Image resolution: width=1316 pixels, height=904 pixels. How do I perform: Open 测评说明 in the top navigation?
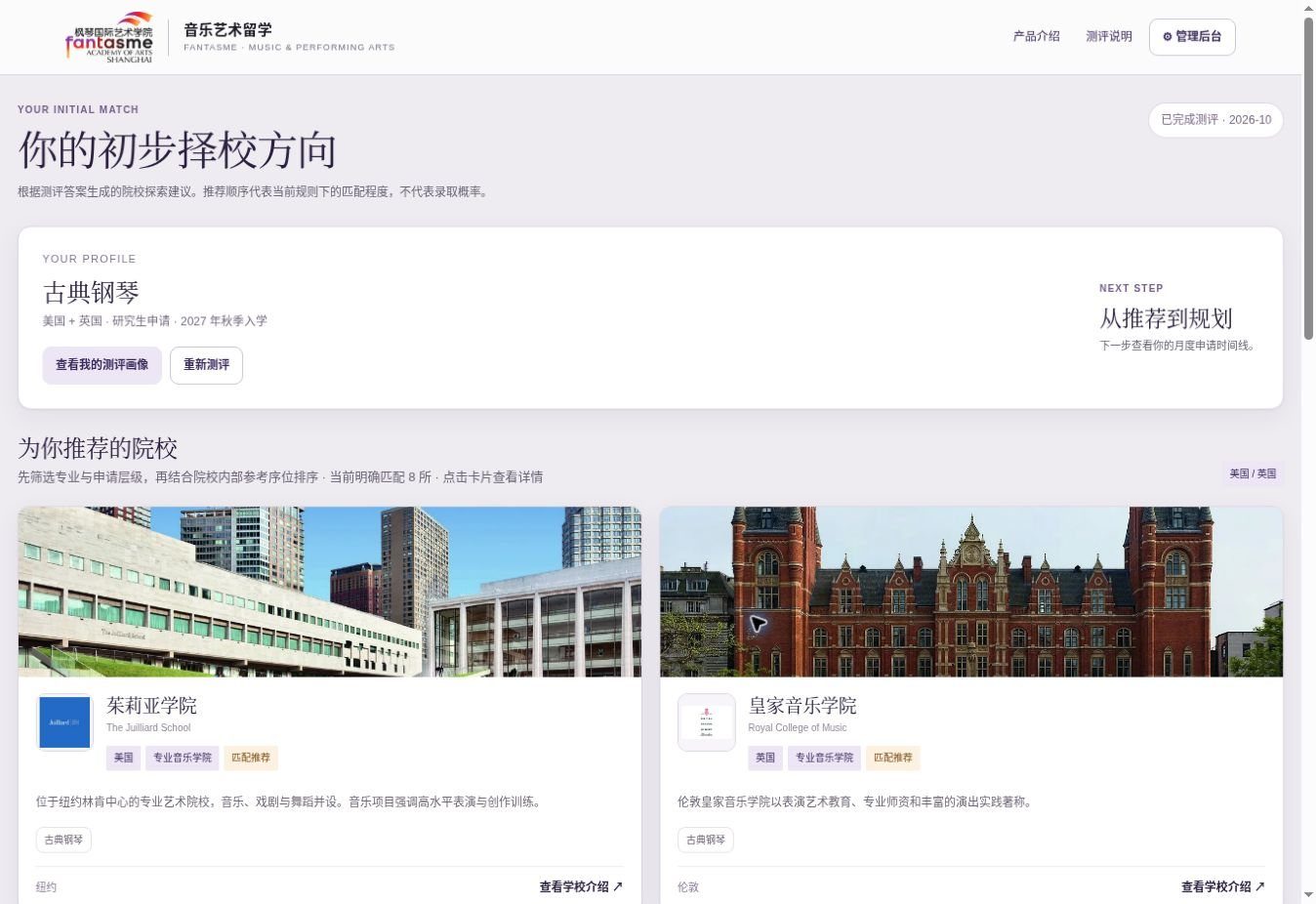pos(1109,36)
